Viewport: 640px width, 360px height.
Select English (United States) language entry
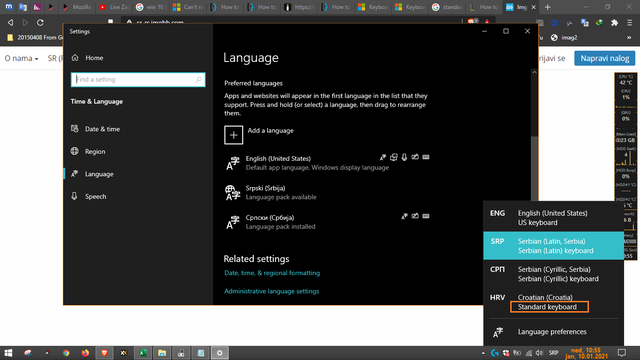327,163
